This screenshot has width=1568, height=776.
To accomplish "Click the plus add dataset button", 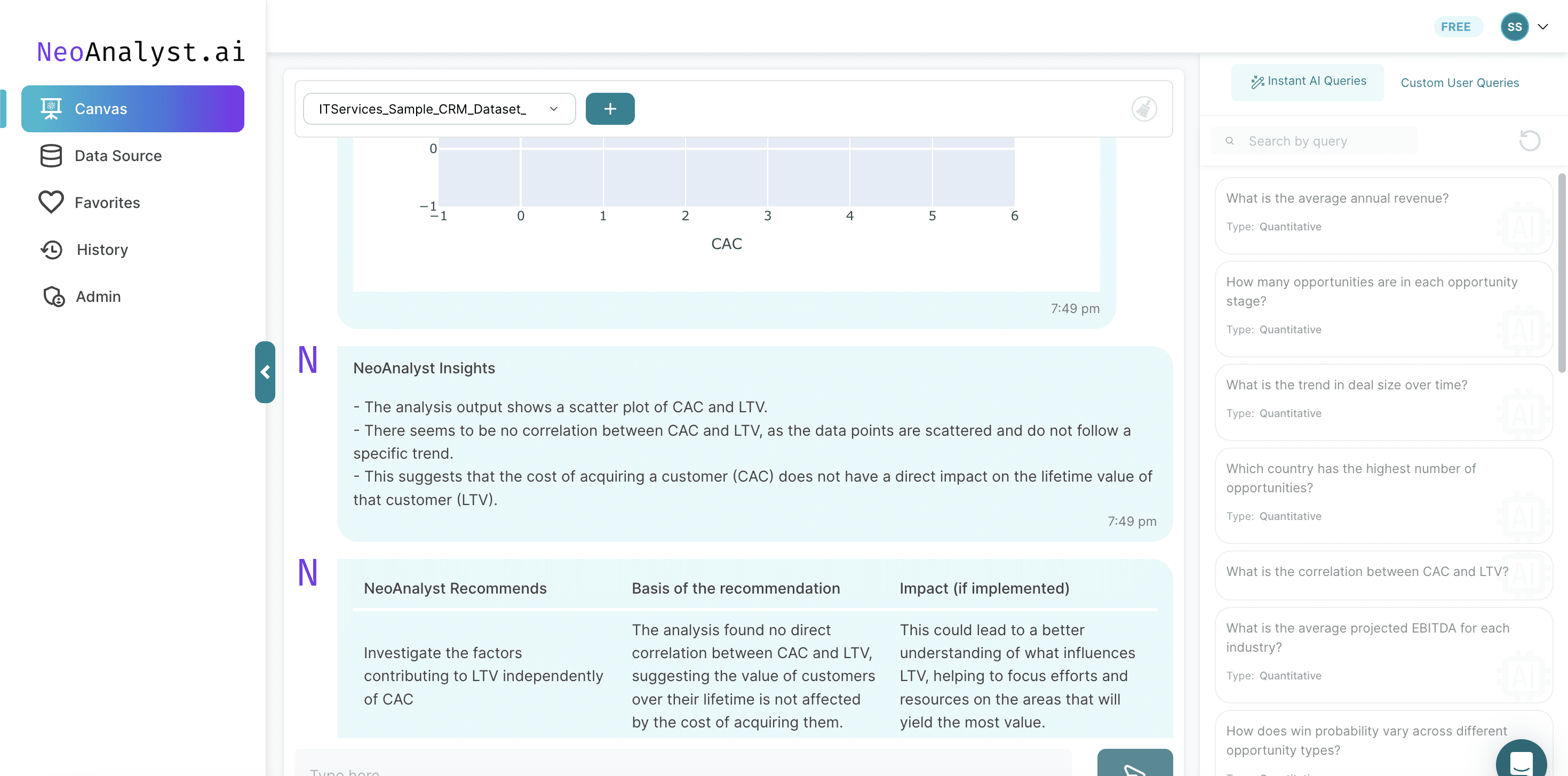I will [x=609, y=109].
